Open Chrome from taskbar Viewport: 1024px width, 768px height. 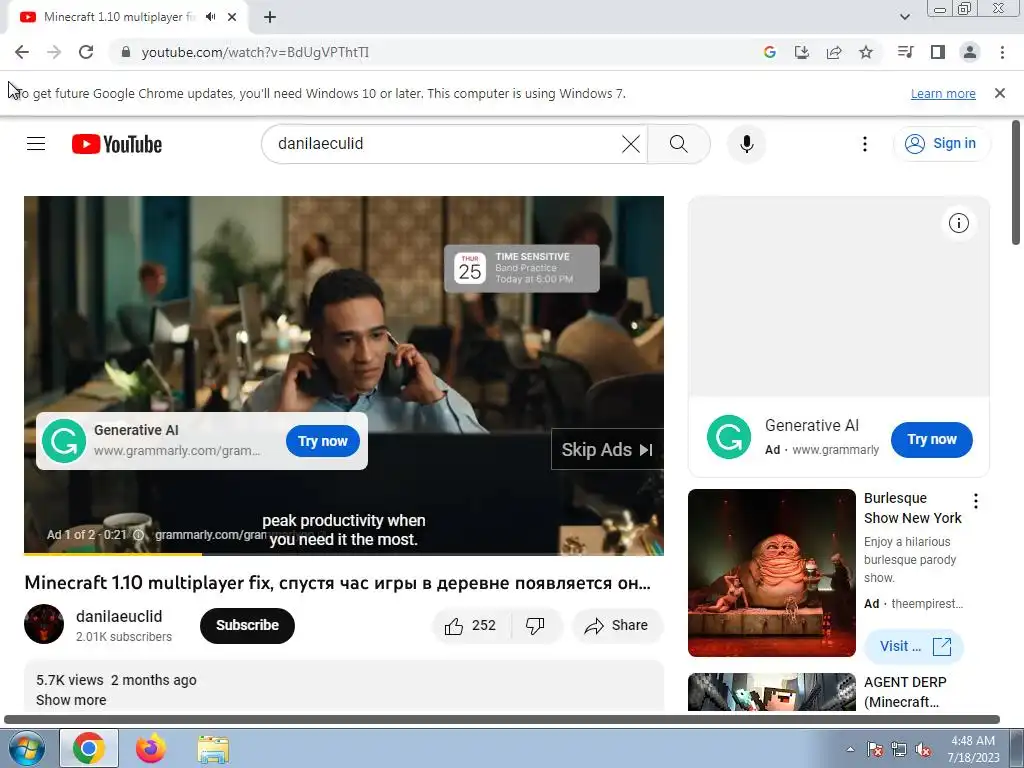pos(89,748)
